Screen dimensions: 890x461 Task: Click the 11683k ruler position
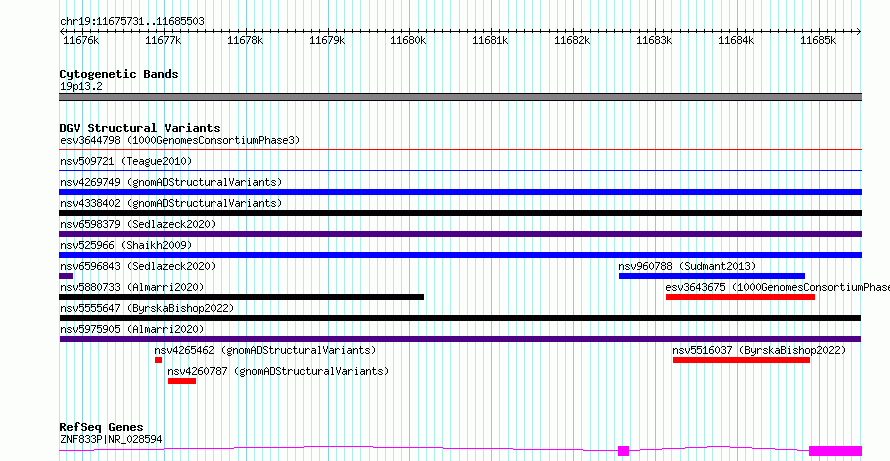654,40
